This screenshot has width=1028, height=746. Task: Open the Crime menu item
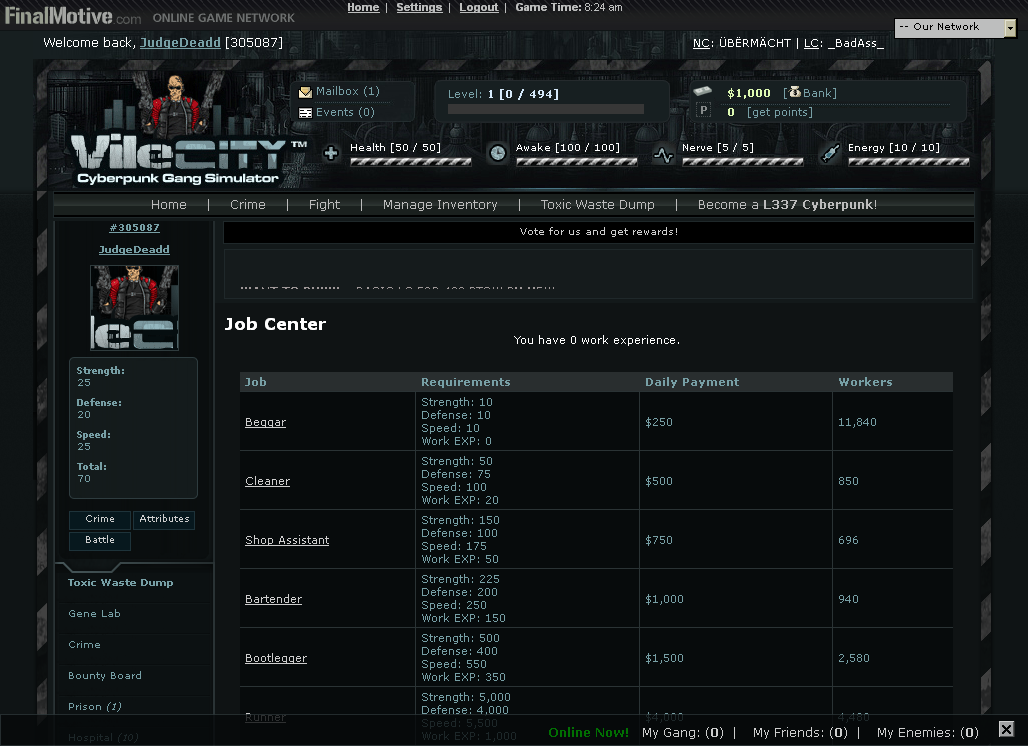[x=247, y=204]
